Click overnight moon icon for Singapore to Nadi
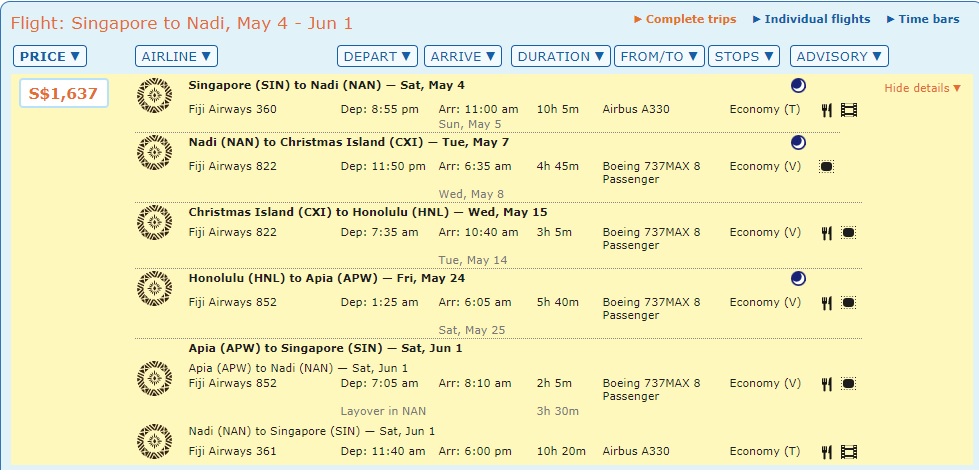Viewport: 979px width, 474px height. tap(798, 86)
